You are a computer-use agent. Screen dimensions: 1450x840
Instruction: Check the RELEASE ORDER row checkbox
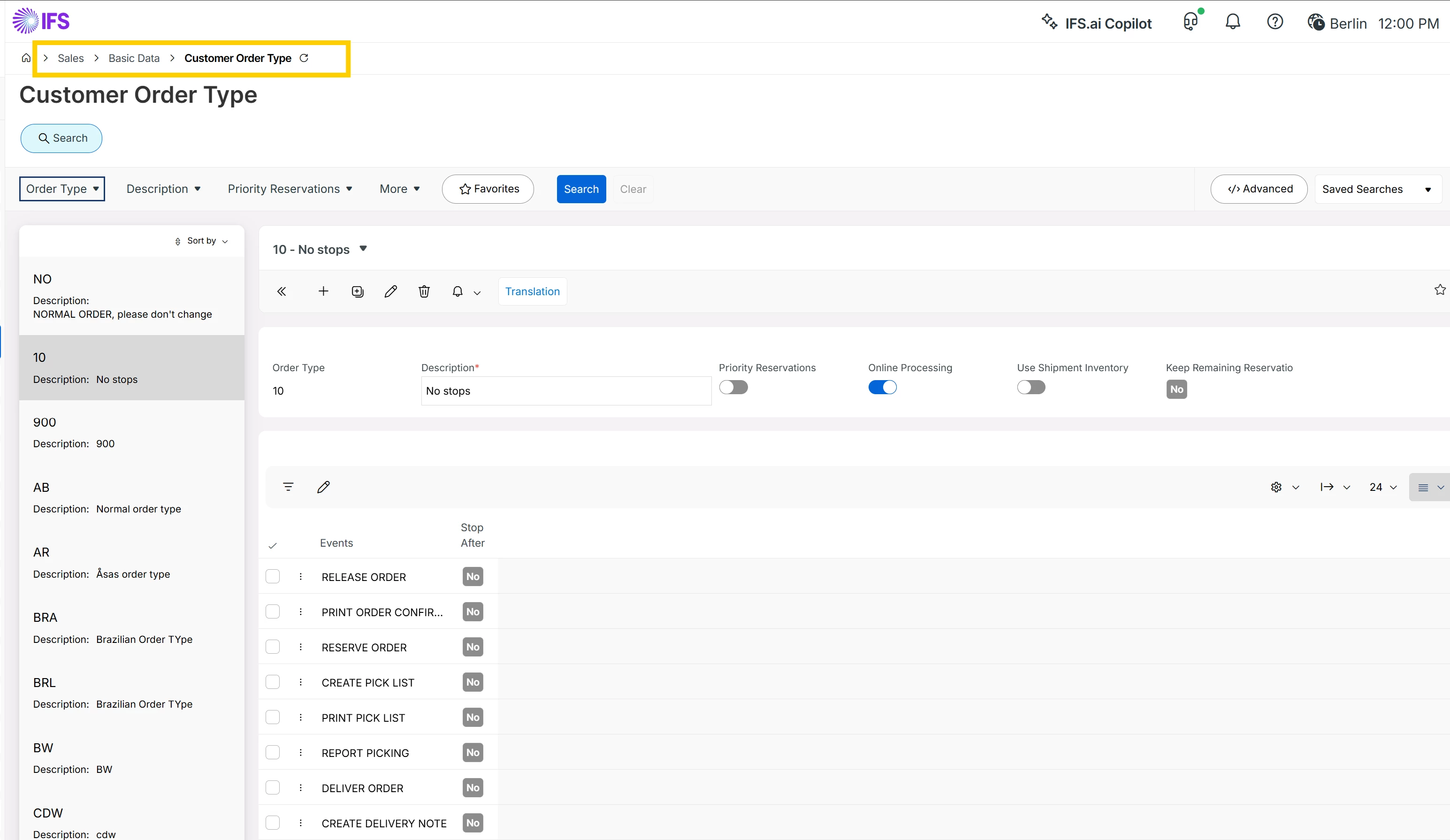pyautogui.click(x=273, y=576)
